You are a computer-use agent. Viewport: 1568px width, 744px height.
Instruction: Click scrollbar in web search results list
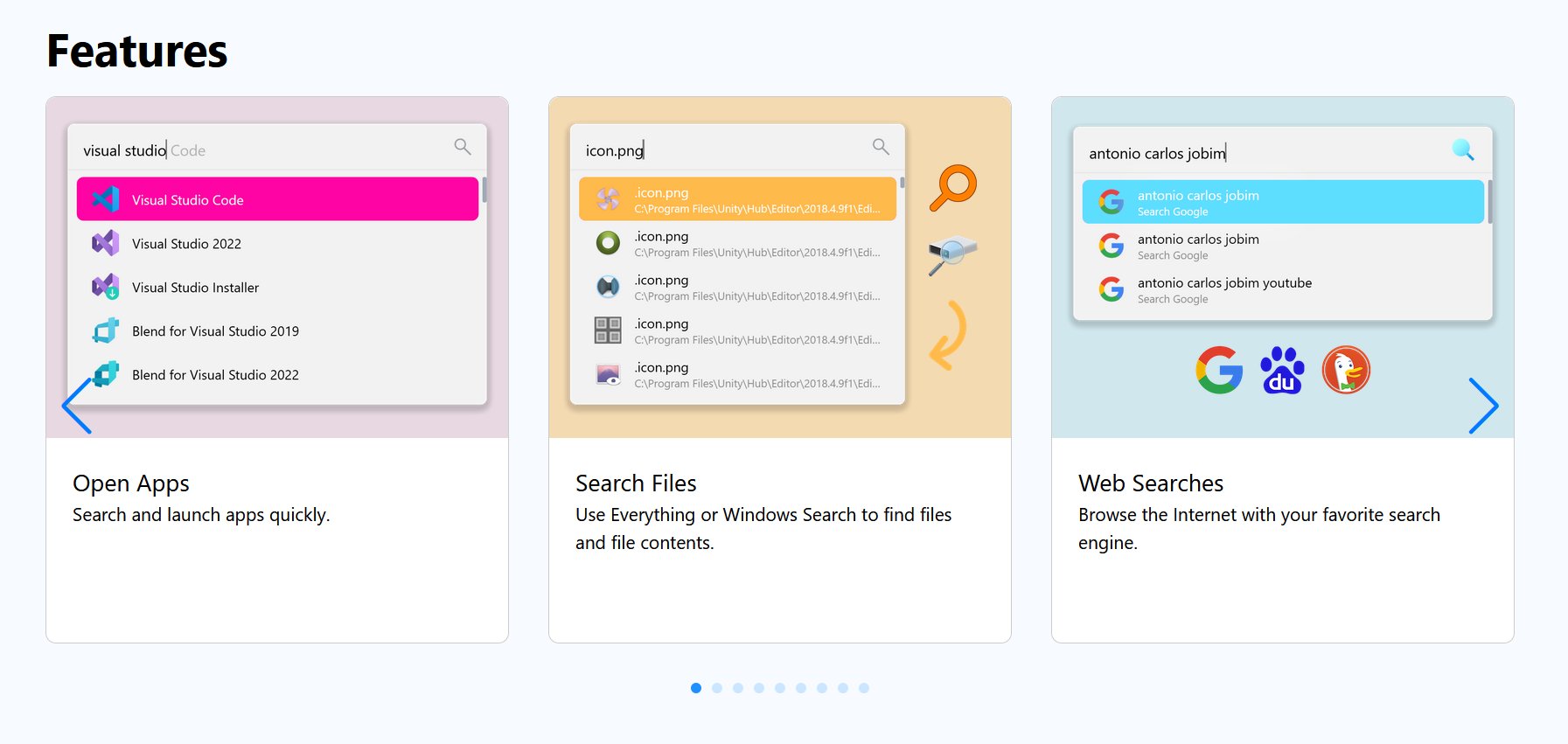[1490, 202]
